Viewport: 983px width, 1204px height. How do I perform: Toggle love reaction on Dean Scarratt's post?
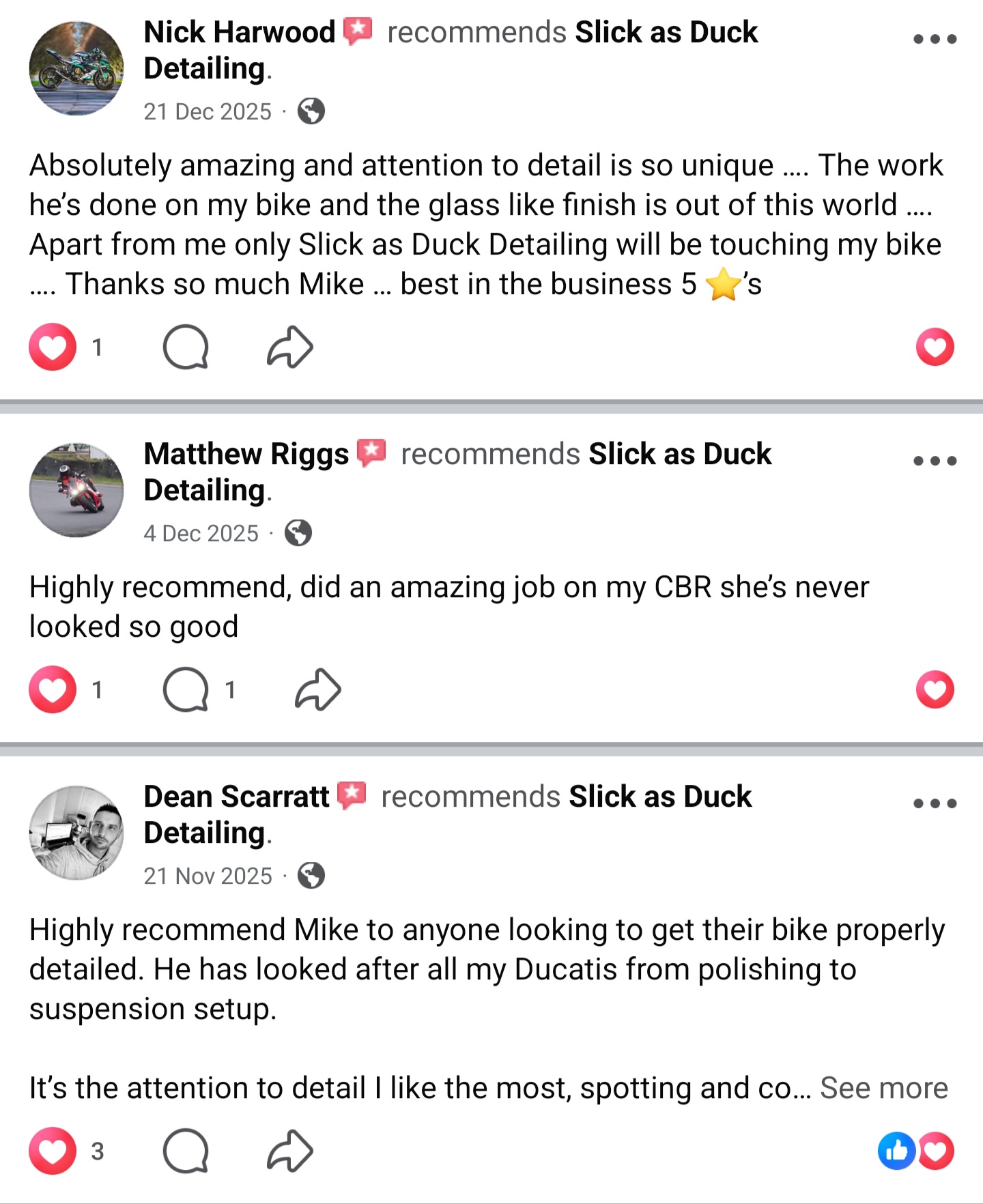[53, 1151]
